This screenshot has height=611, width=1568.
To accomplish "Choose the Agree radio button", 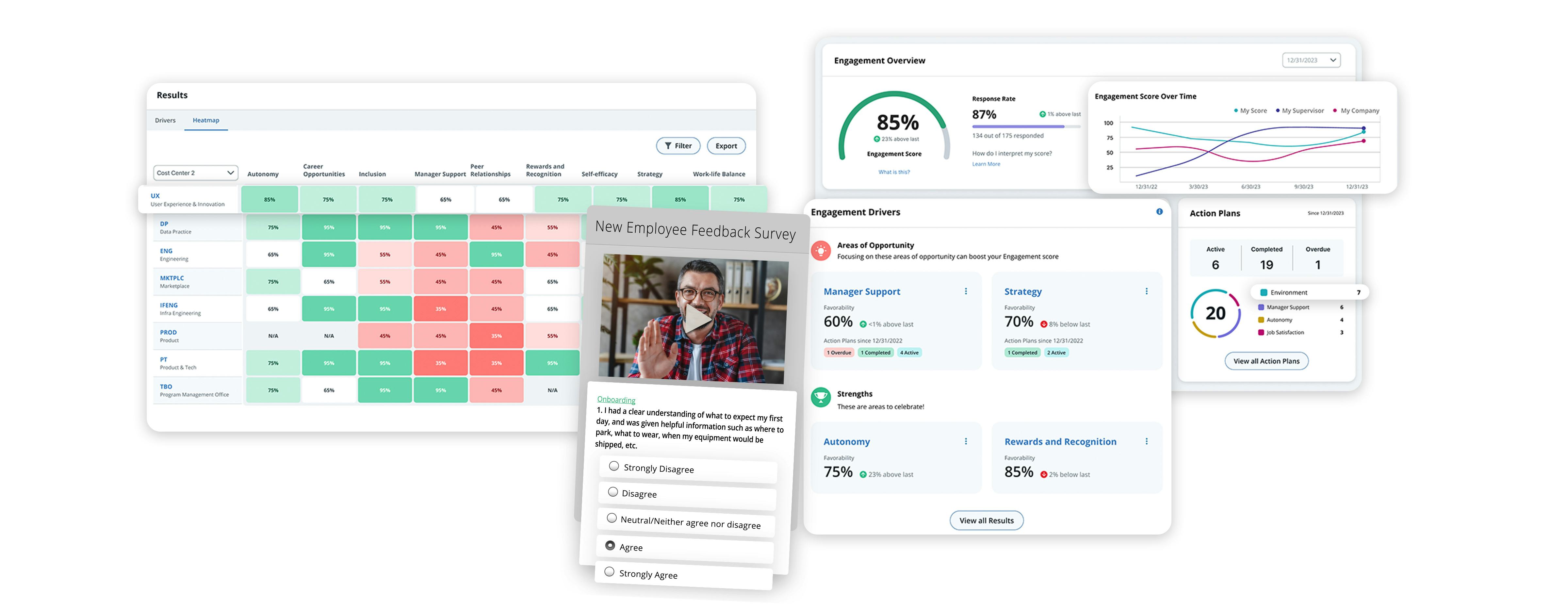I will tap(610, 546).
